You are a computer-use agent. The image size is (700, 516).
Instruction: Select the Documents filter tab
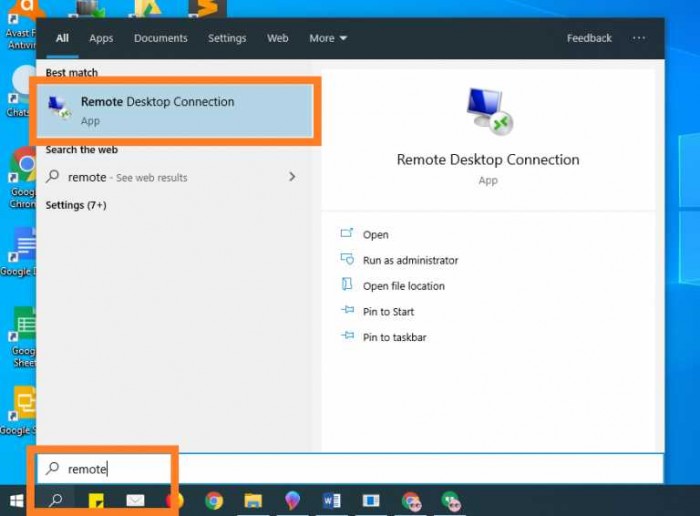click(161, 38)
